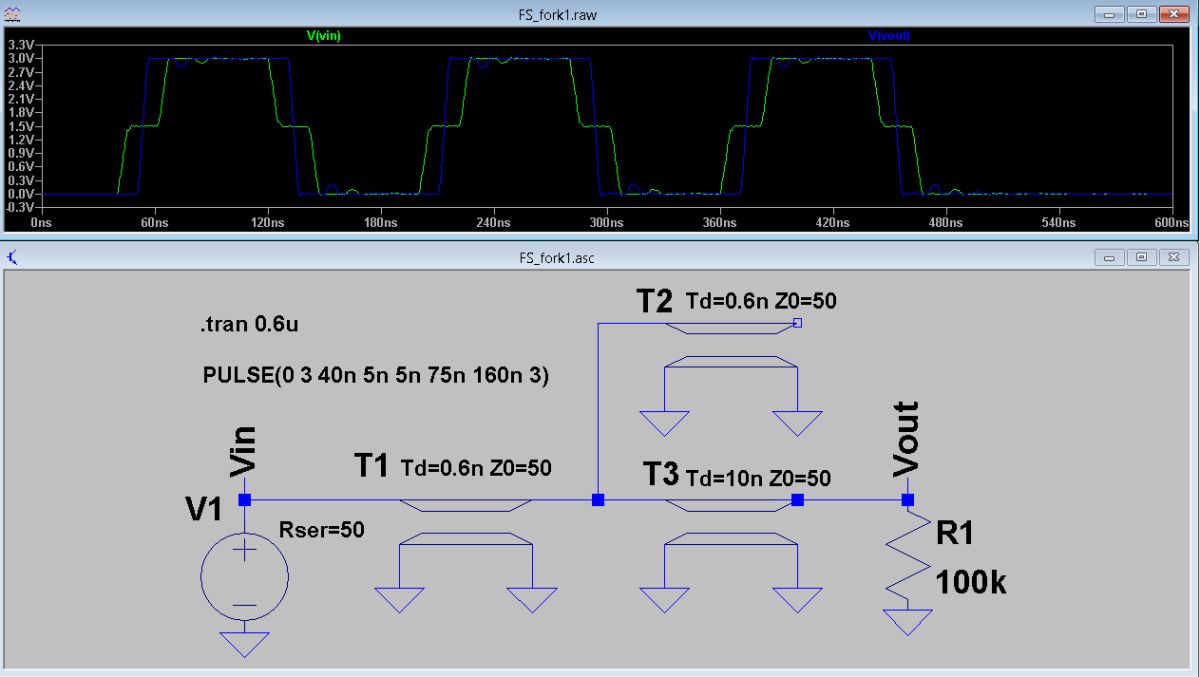Click the open end pin of T2
Viewport: 1200px width, 677px height.
coord(797,322)
